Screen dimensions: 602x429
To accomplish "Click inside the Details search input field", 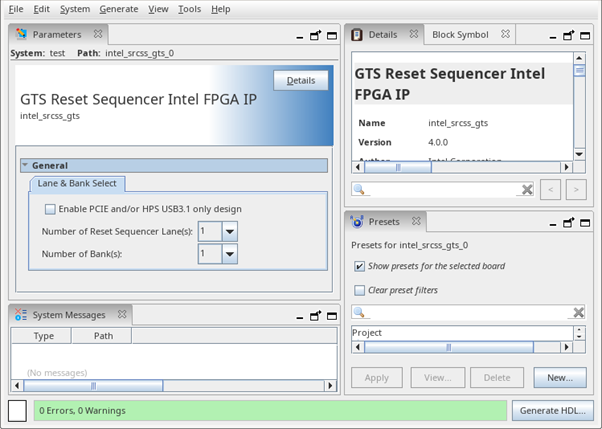I will tap(442, 189).
